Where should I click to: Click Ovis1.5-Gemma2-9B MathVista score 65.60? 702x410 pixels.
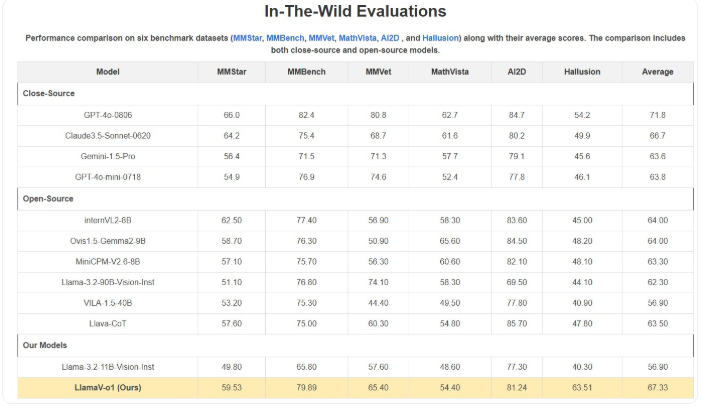tap(449, 241)
